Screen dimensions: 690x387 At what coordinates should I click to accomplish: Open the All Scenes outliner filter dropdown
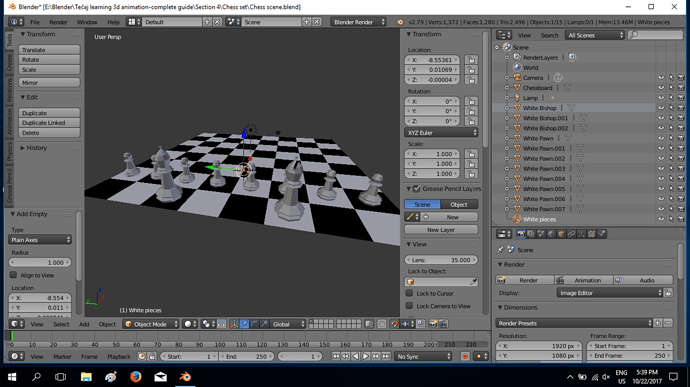(595, 35)
